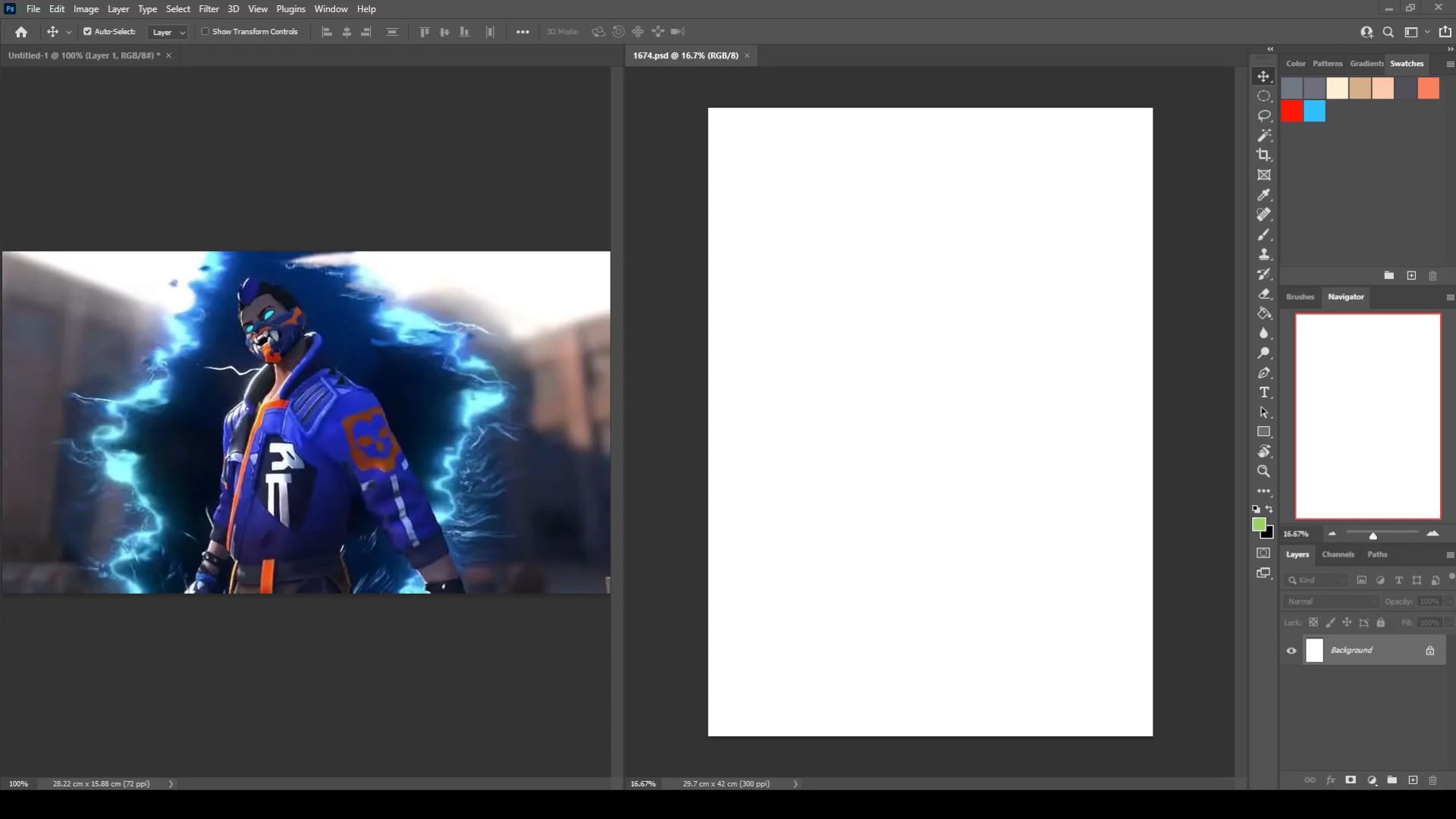Open the Image menu
Screen dimensions: 1456x819
coord(86,9)
